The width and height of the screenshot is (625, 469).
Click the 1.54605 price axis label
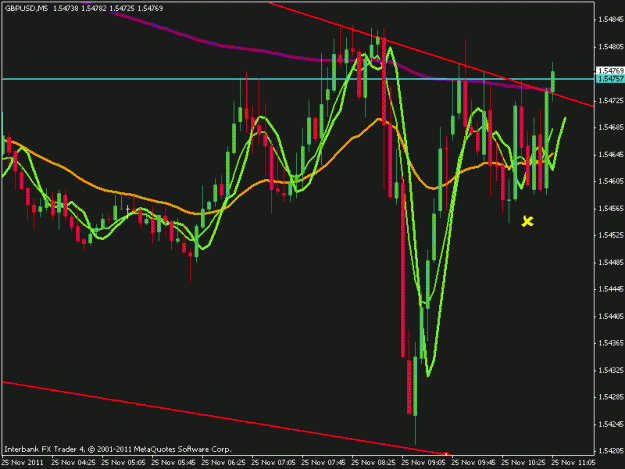611,181
